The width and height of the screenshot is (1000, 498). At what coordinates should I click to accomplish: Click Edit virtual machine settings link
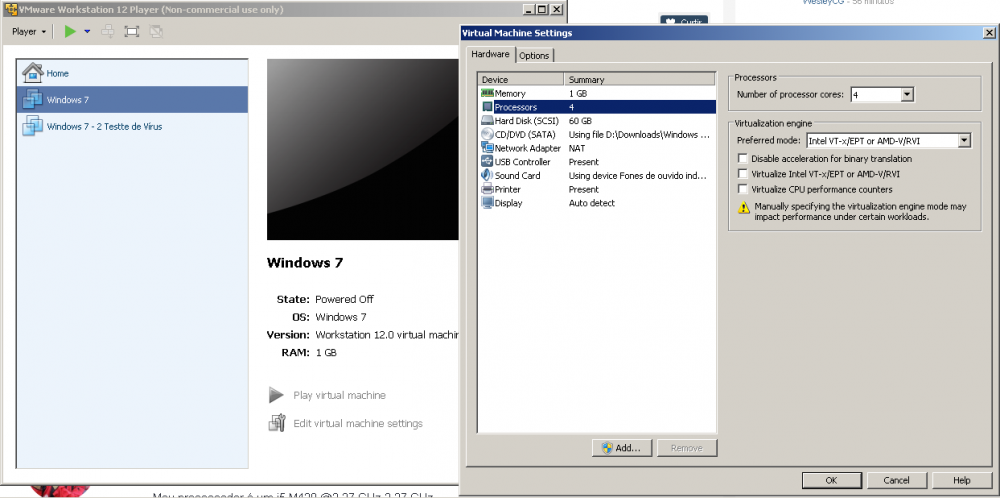tap(357, 423)
